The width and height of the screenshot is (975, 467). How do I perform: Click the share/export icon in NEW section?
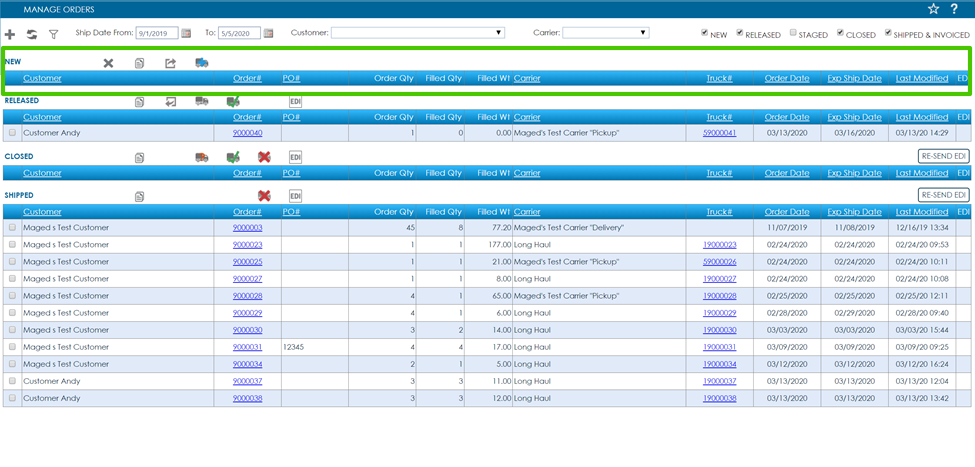point(170,63)
